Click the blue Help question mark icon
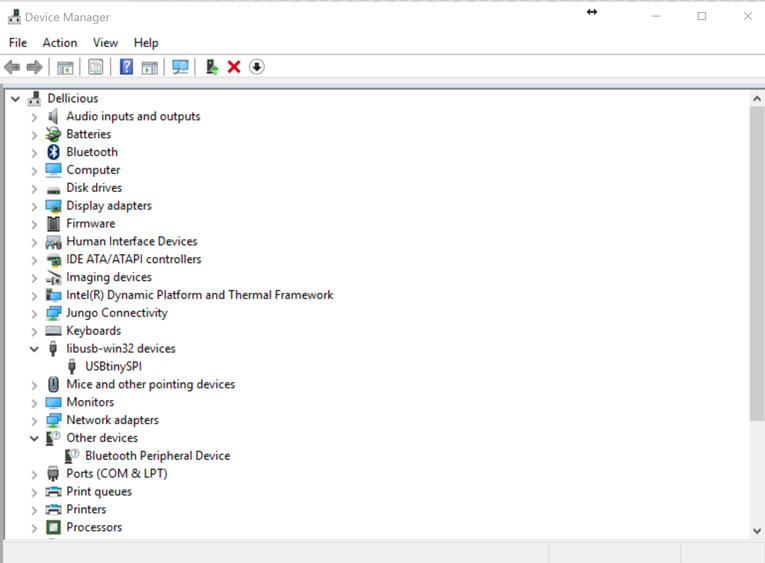 [x=126, y=67]
